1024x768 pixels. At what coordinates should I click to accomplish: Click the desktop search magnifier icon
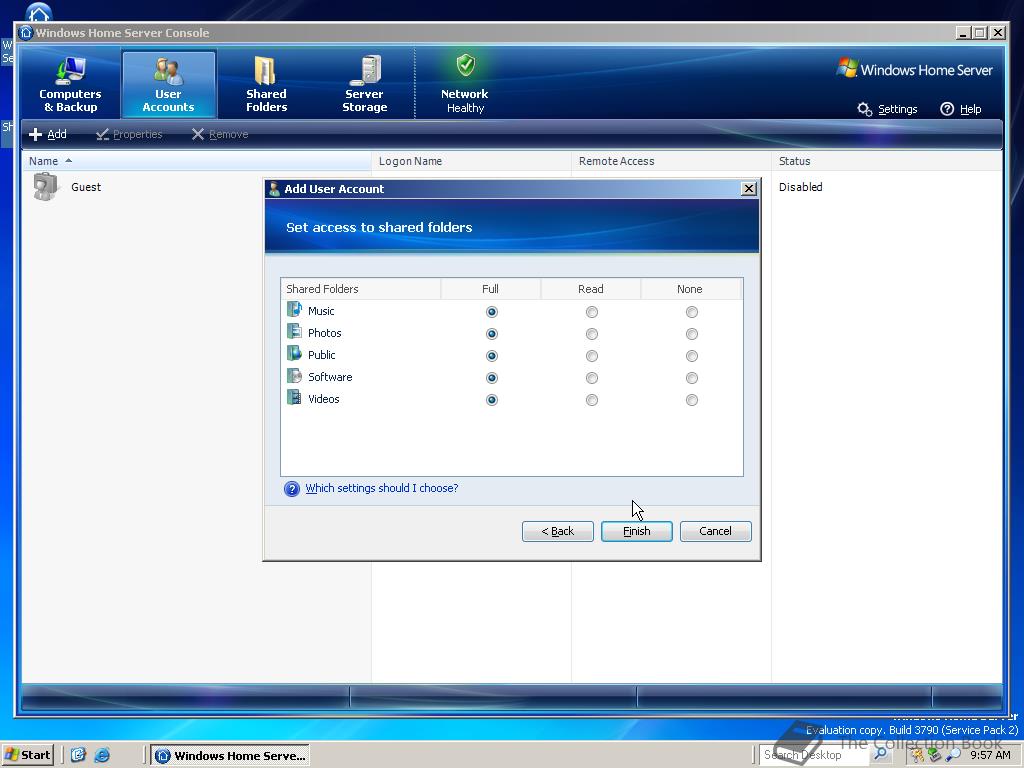tap(880, 754)
